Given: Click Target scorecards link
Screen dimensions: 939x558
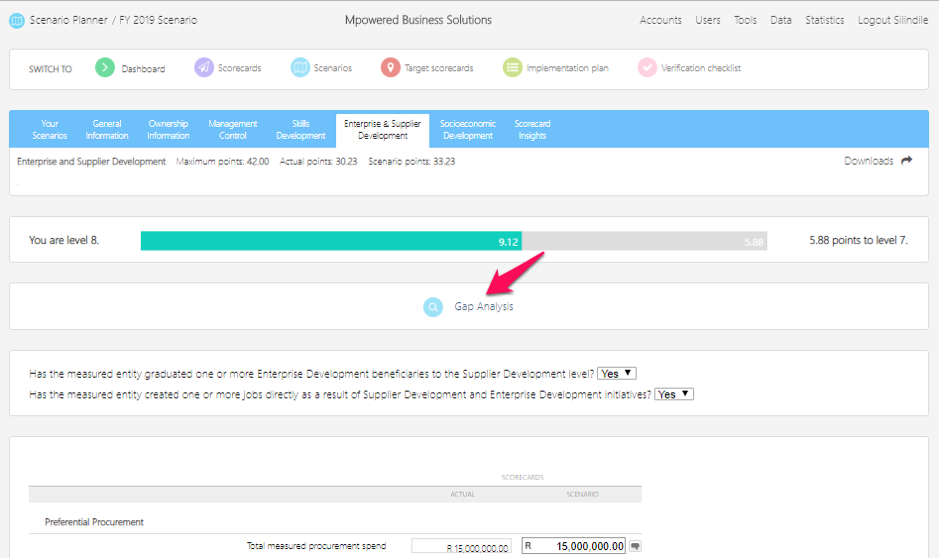Looking at the screenshot, I should tap(438, 68).
